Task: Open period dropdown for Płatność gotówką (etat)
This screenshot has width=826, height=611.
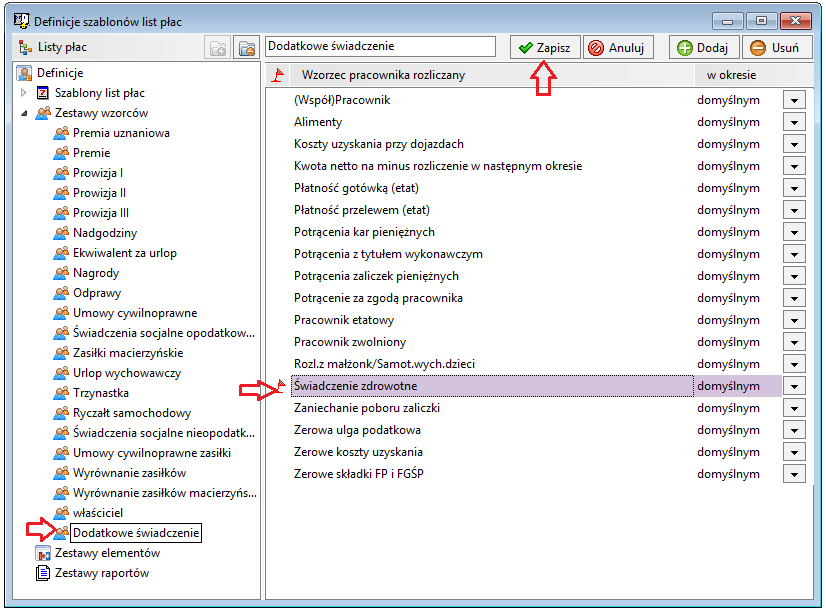Action: click(794, 188)
